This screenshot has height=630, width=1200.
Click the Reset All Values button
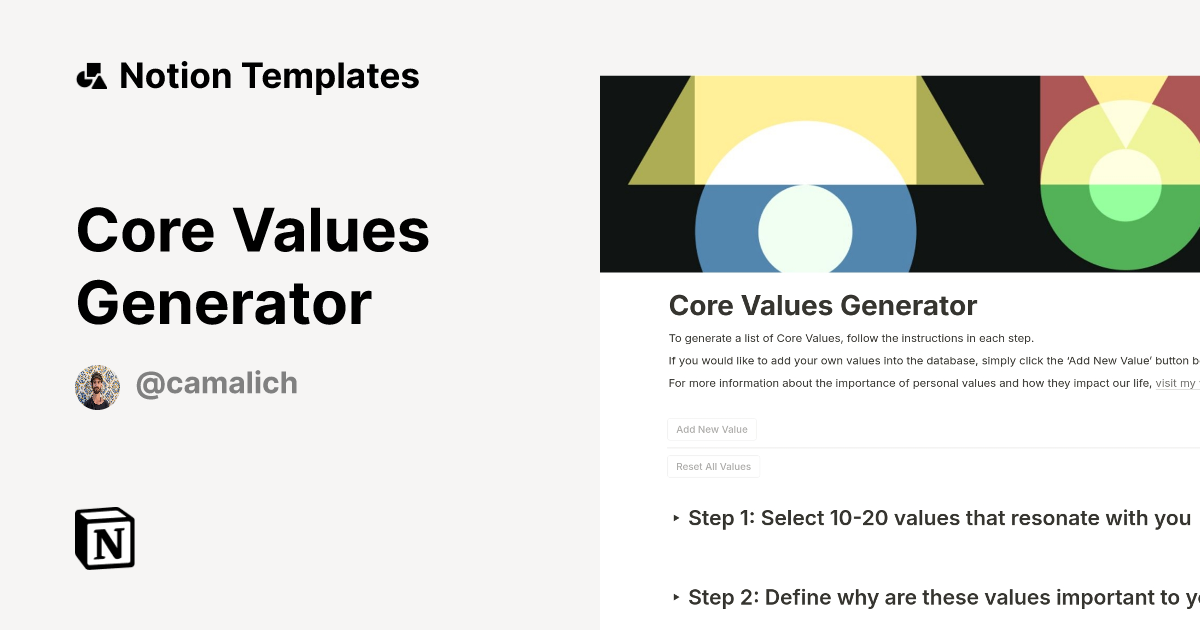[713, 466]
